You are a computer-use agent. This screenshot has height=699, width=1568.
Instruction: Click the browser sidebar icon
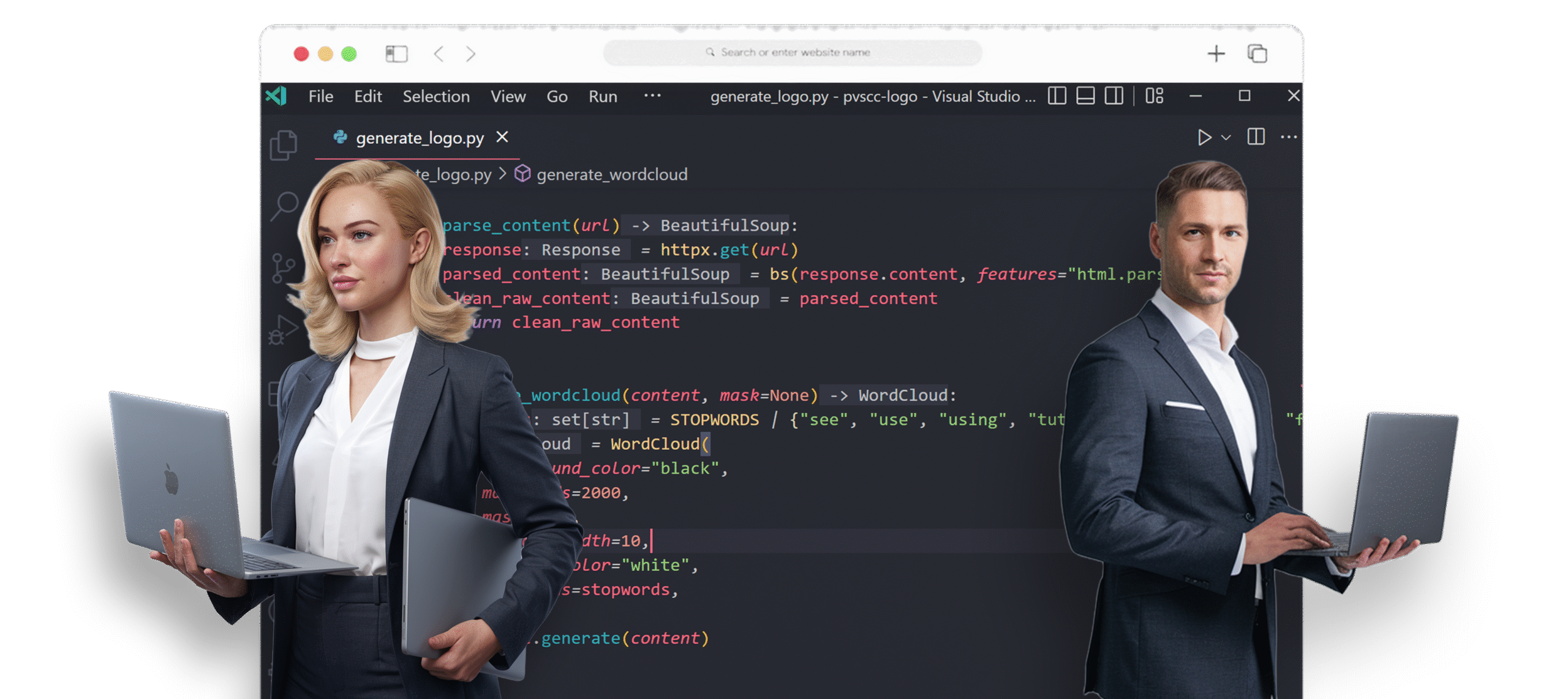[396, 54]
